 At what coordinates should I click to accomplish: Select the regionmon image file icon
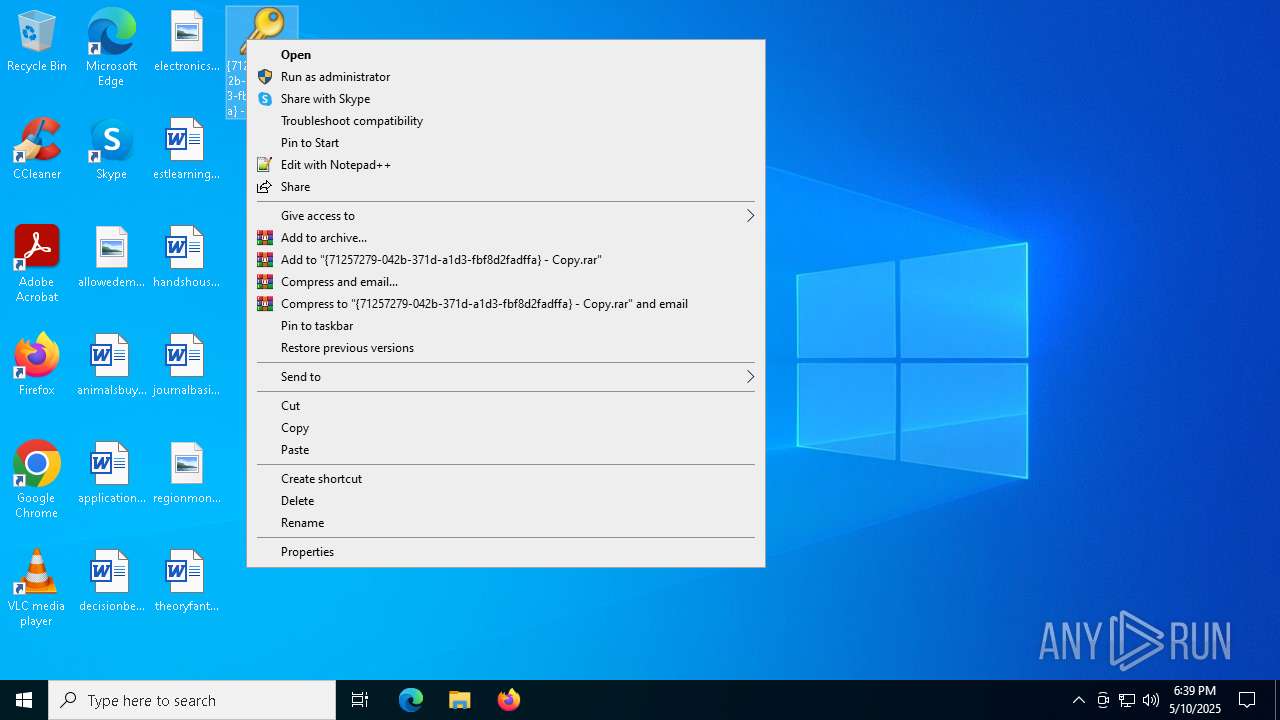tap(186, 474)
